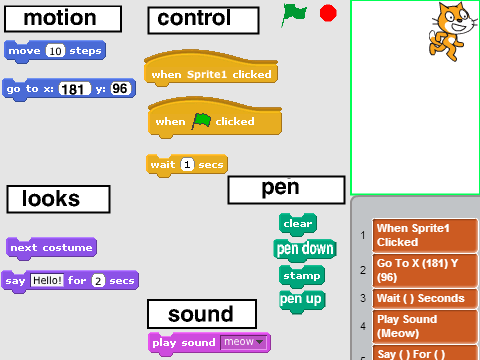This screenshot has height=360, width=480.
Task: Click the "clear" pen block
Action: coord(298,224)
